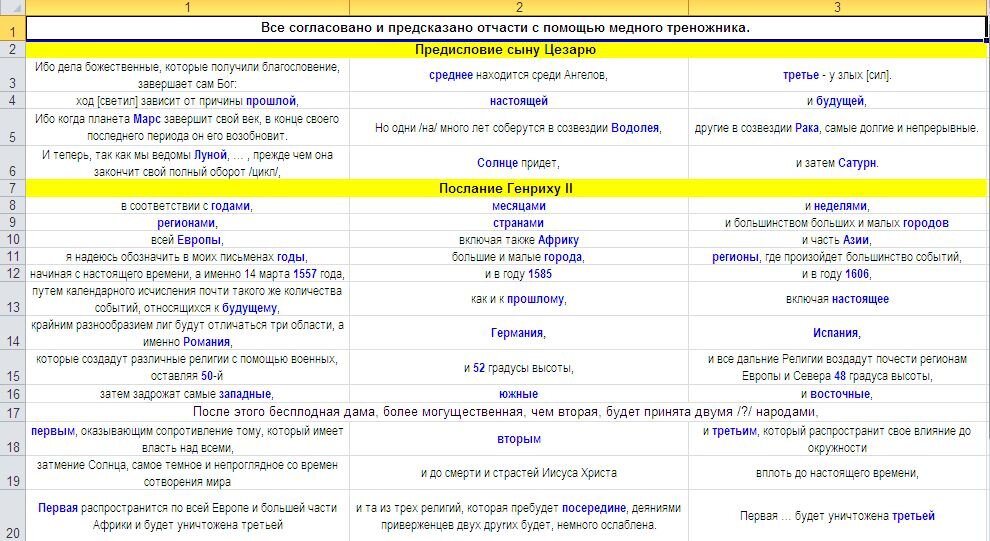Click the cell 'включая также Африку'
The width and height of the screenshot is (990, 541).
[x=519, y=240]
